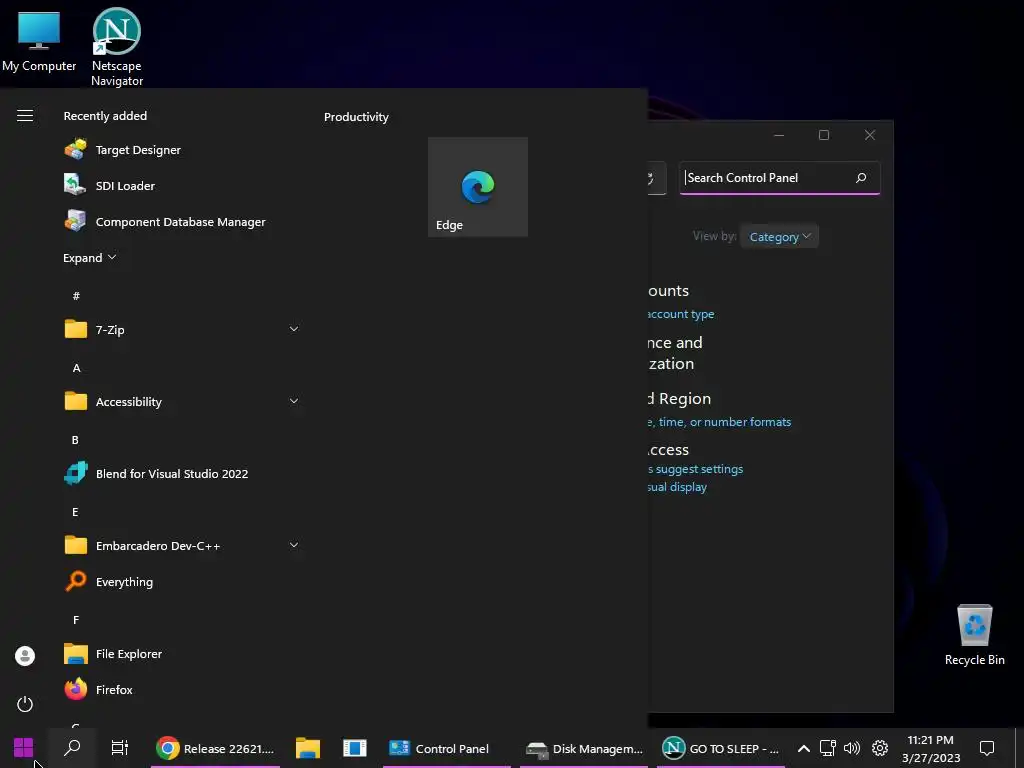Open the View by Category dropdown

click(779, 236)
